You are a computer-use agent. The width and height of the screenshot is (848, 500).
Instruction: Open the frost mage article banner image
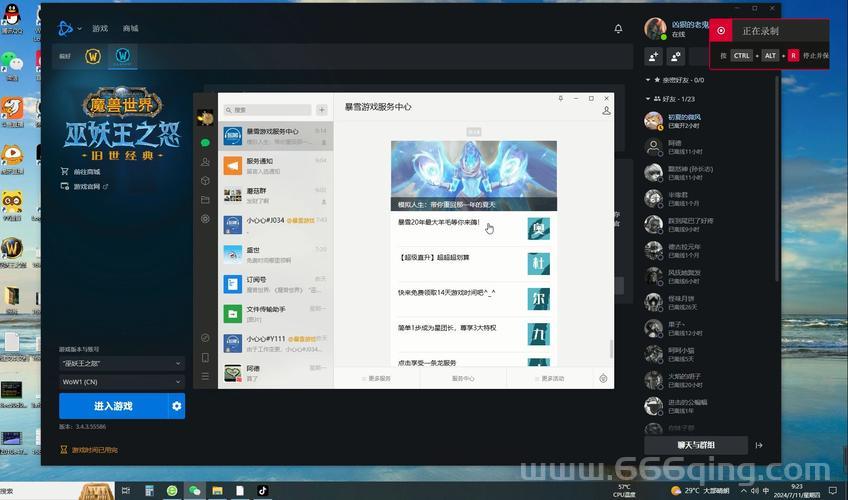tap(474, 176)
